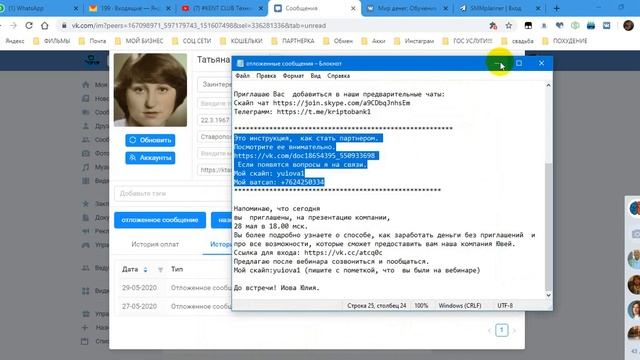Image resolution: width=640 pixels, height=360 pixels.
Task: Select the 27-05-2020 table row date
Action: coord(139,306)
